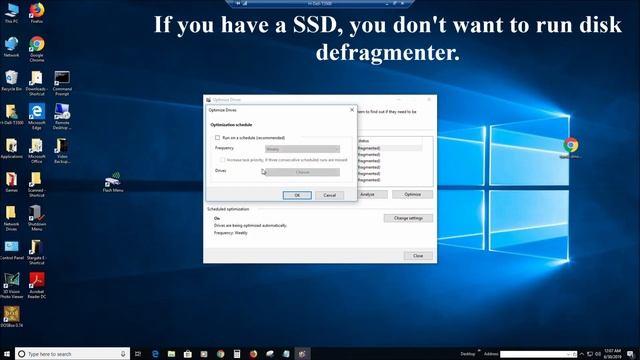Open the This PC desktop icon
This screenshot has width=640, height=360.
[11, 13]
